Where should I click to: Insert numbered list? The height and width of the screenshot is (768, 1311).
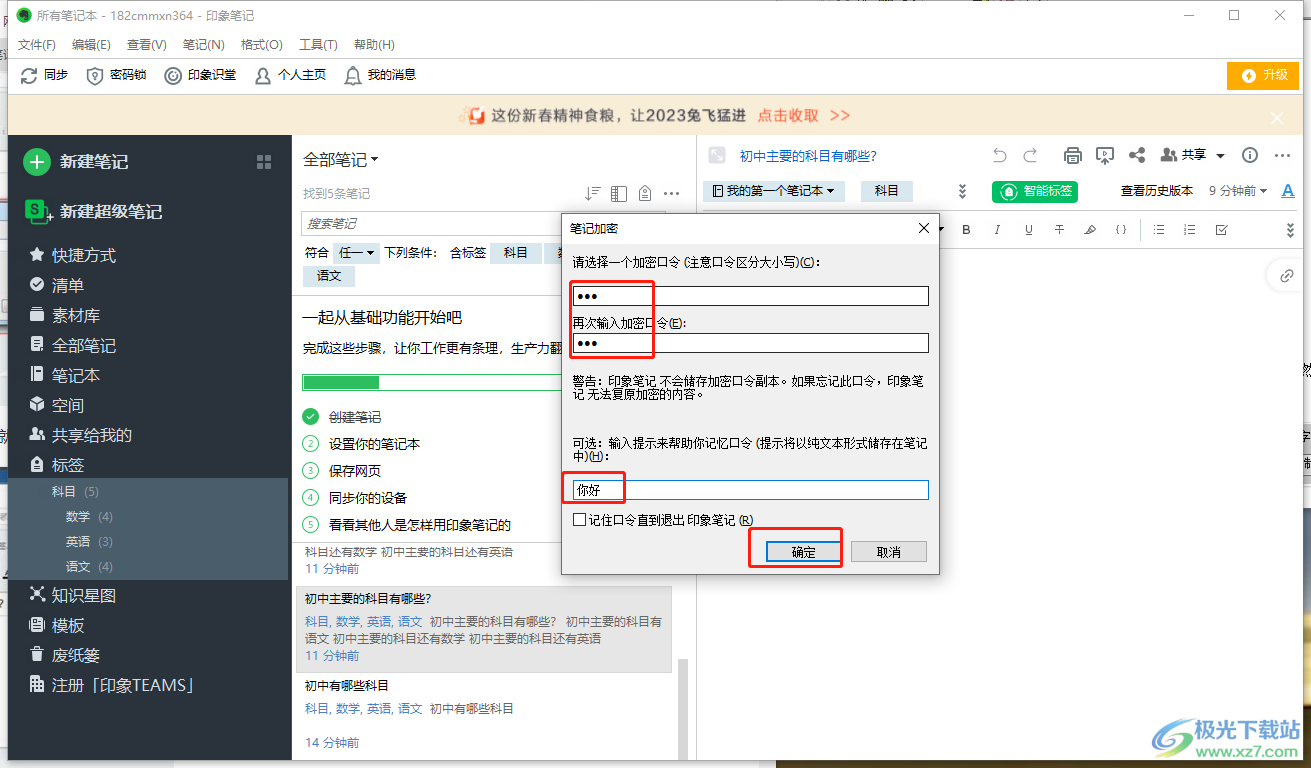pos(1190,230)
